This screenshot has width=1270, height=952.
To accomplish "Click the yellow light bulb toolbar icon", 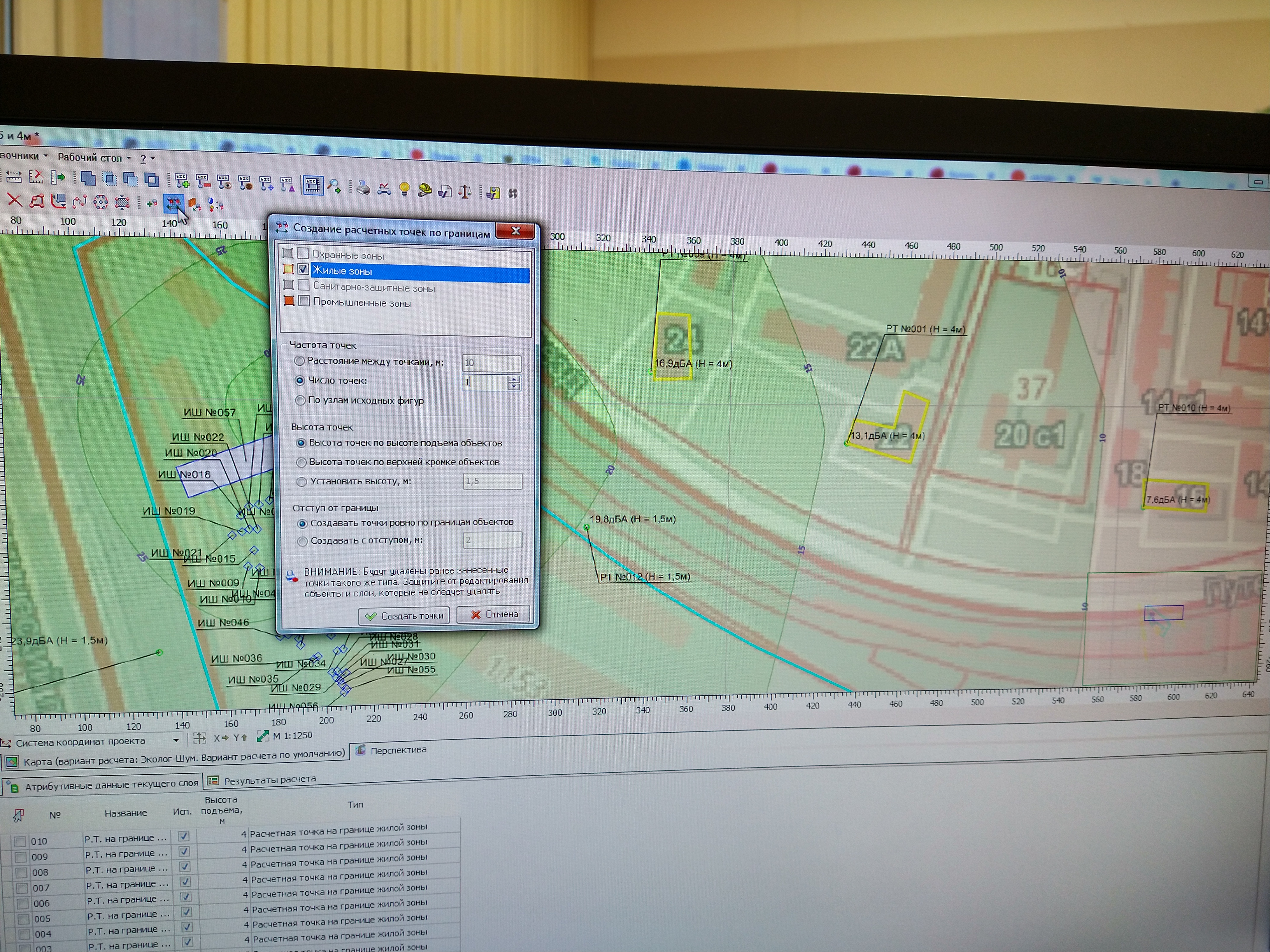I will (x=404, y=189).
